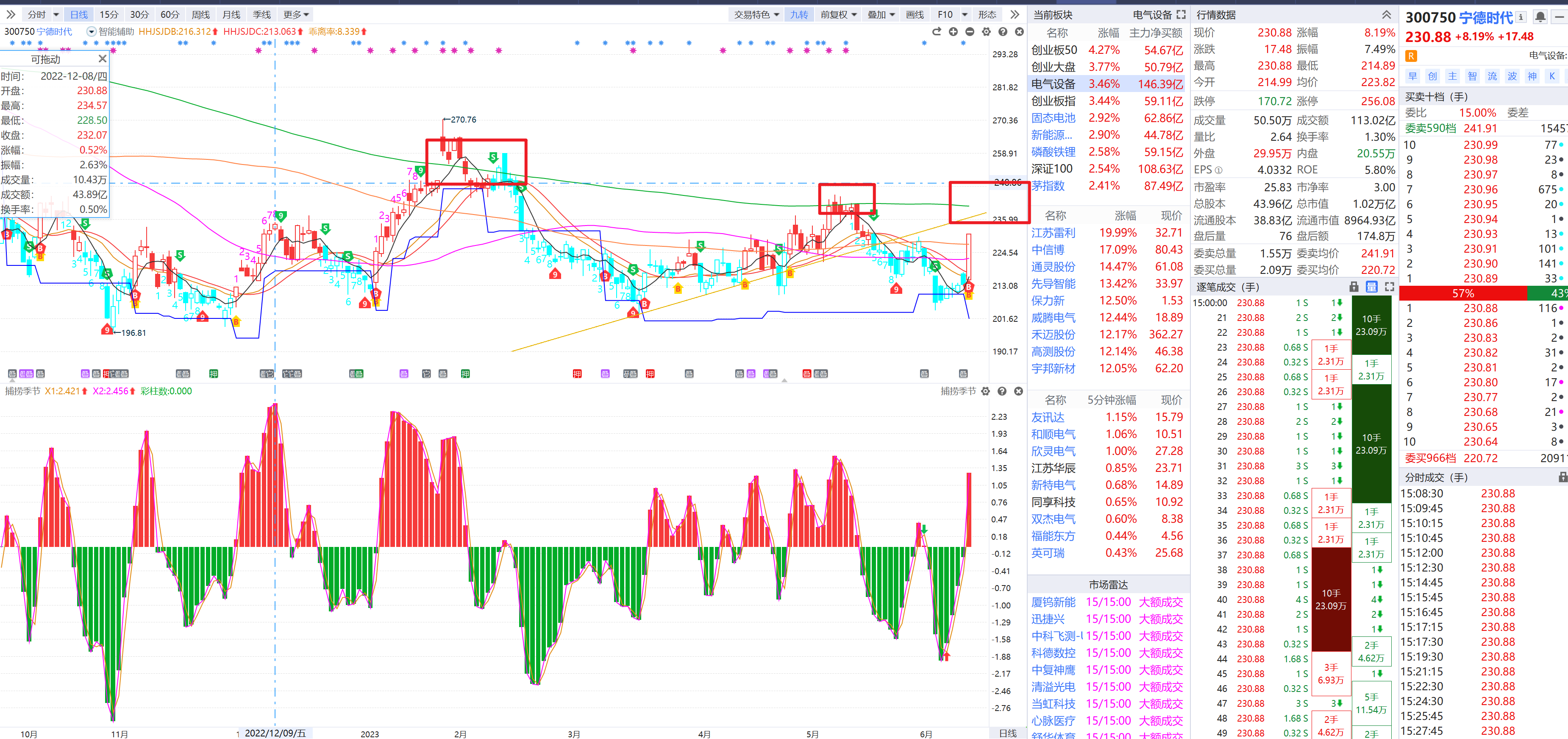This screenshot has height=739, width=1568.
Task: Click the 主 quick-feature tile
Action: (1452, 76)
